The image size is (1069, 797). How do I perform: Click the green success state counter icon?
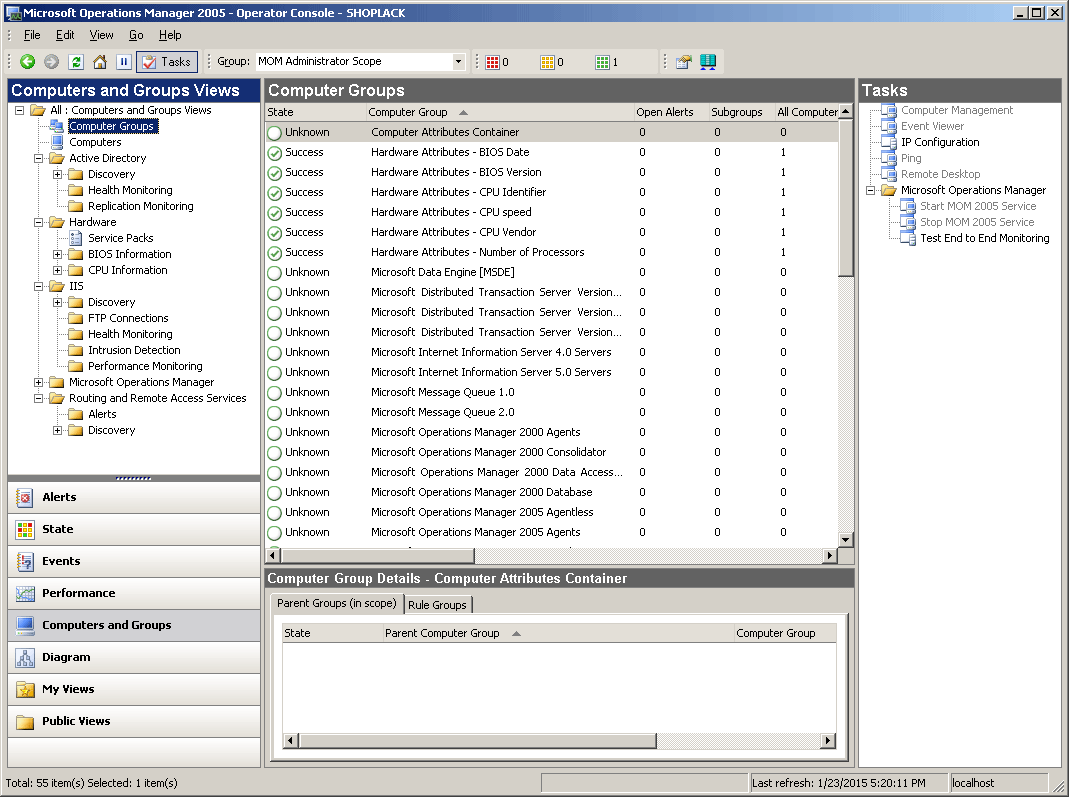click(x=602, y=62)
